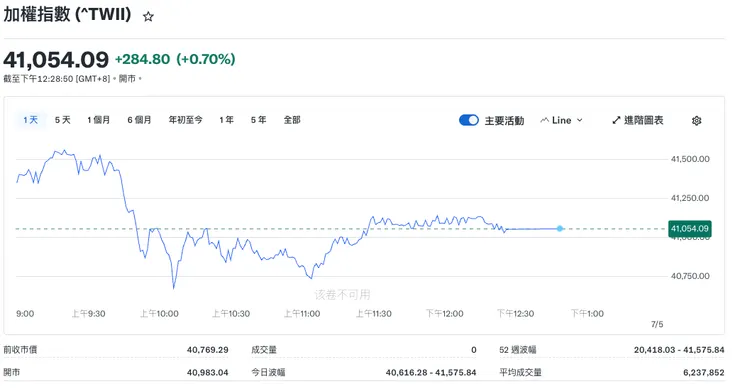740x389 pixels.
Task: Select the 5 天 range tab
Action: point(62,120)
